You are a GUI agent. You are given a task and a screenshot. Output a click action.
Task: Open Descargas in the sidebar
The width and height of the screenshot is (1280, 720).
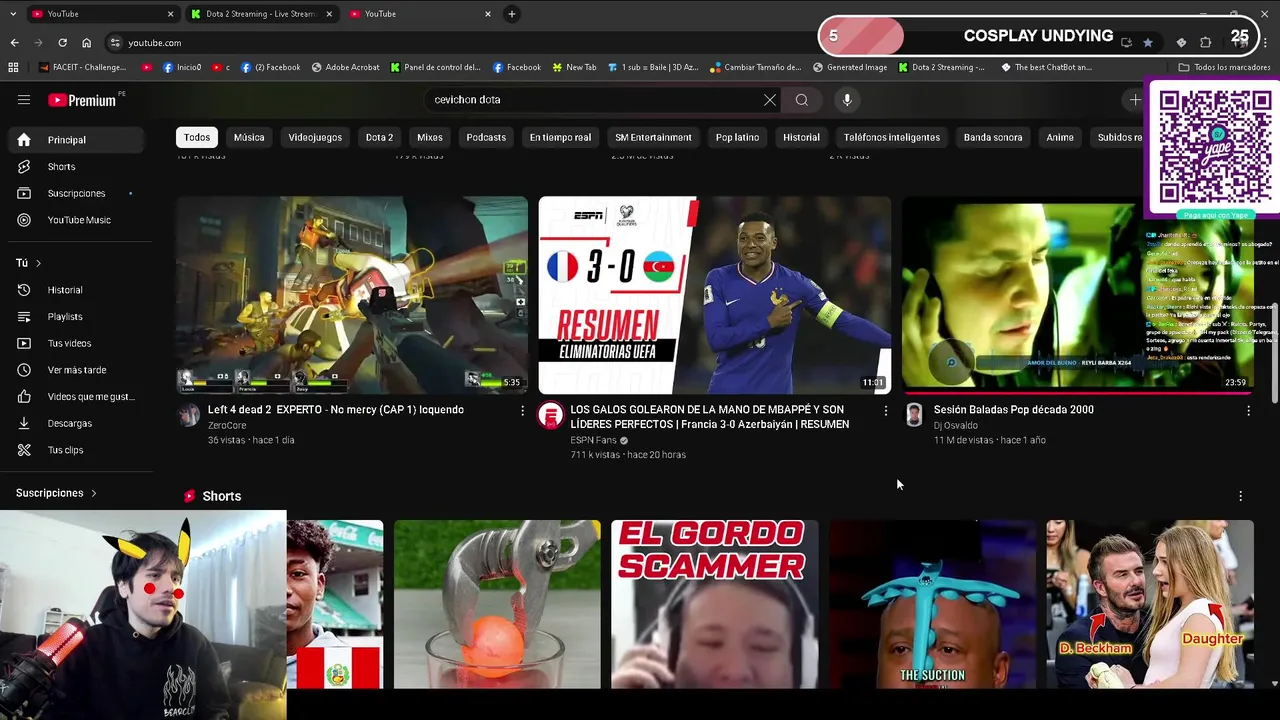[76, 423]
